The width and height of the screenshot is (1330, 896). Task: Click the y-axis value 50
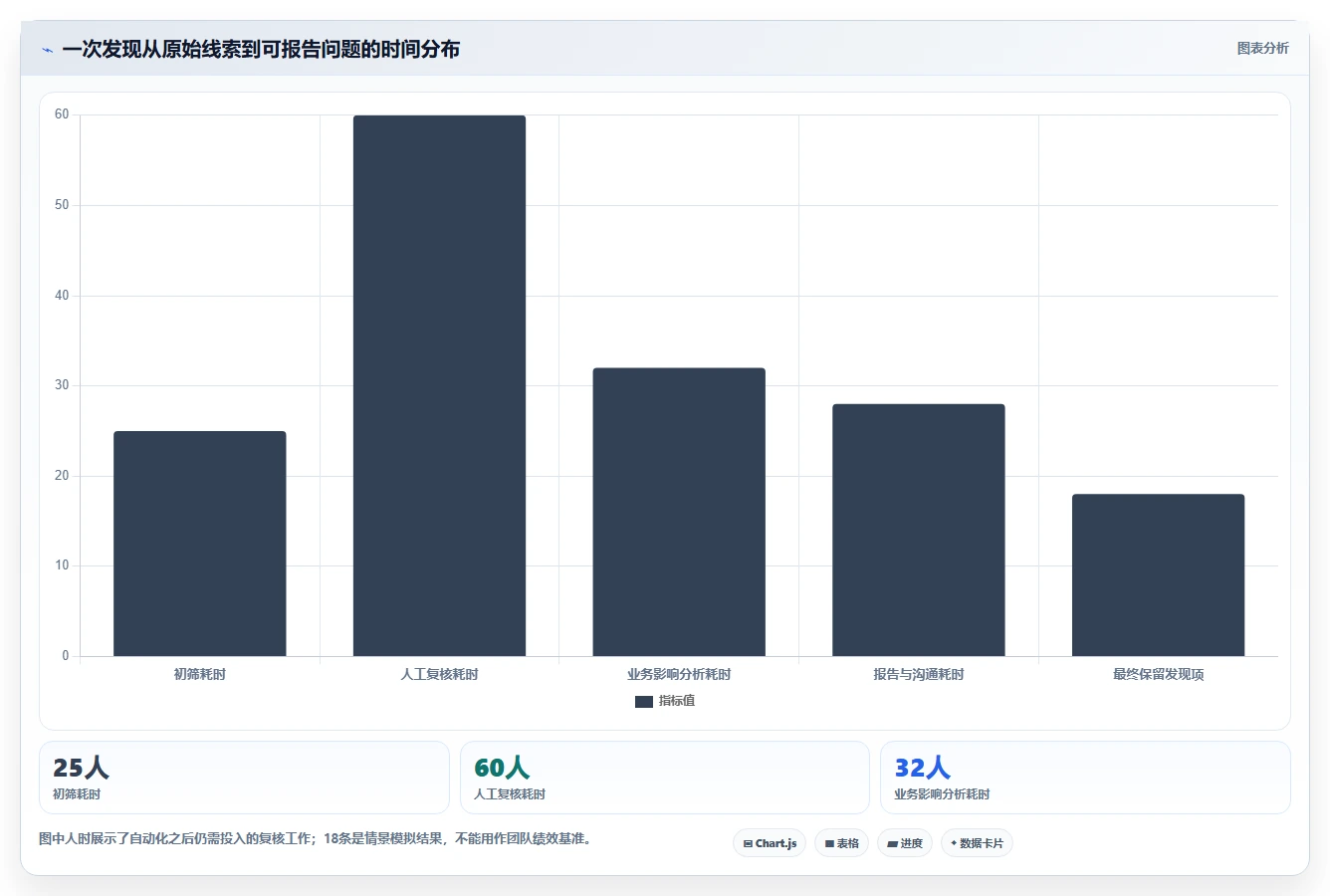coord(62,205)
